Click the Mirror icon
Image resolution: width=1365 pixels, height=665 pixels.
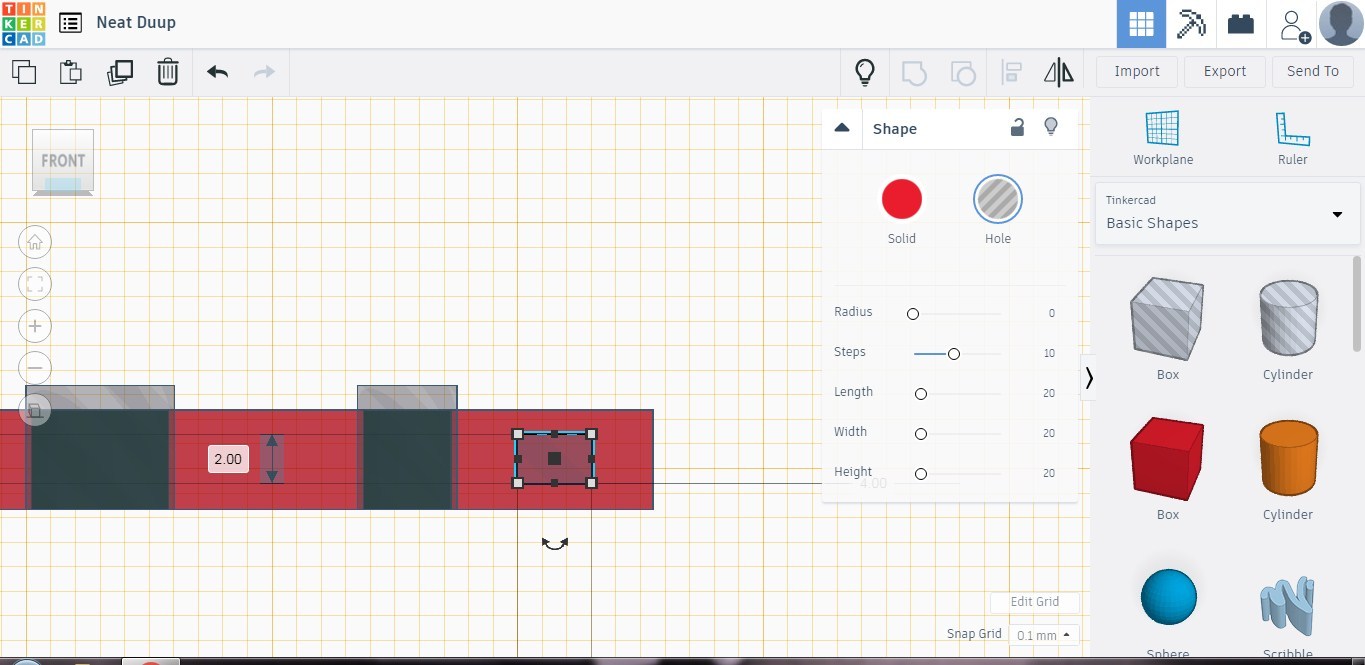pyautogui.click(x=1058, y=72)
